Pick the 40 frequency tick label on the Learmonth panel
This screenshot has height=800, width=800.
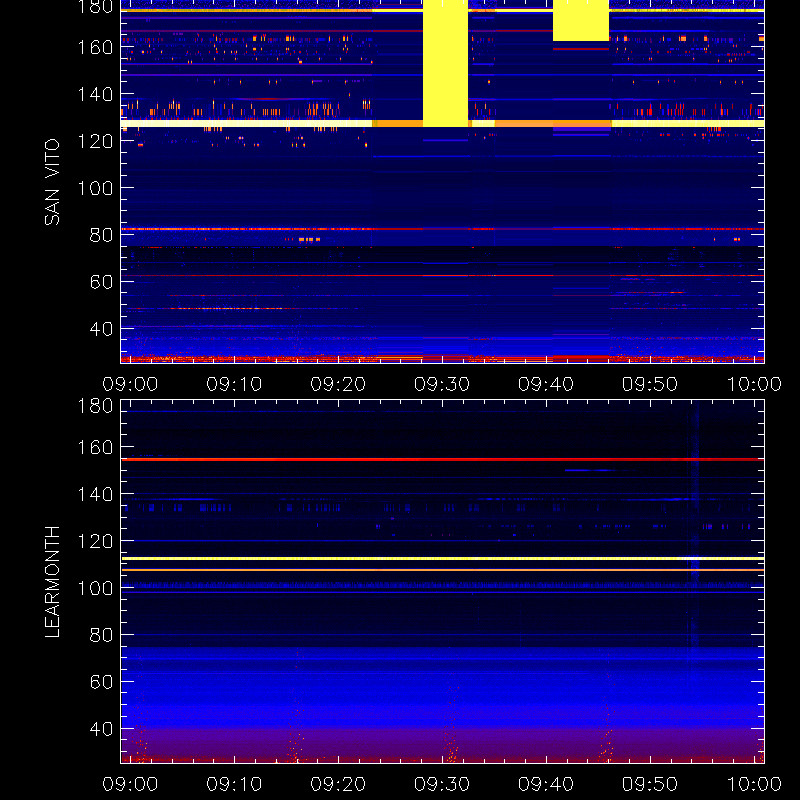pos(101,729)
